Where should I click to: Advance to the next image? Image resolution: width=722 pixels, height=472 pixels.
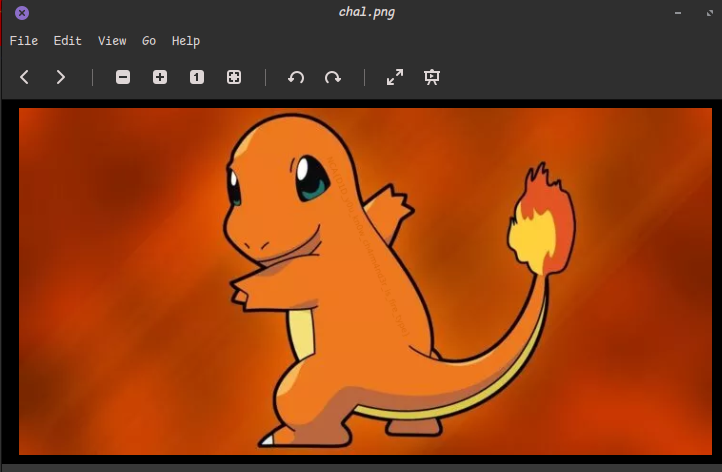coord(61,77)
